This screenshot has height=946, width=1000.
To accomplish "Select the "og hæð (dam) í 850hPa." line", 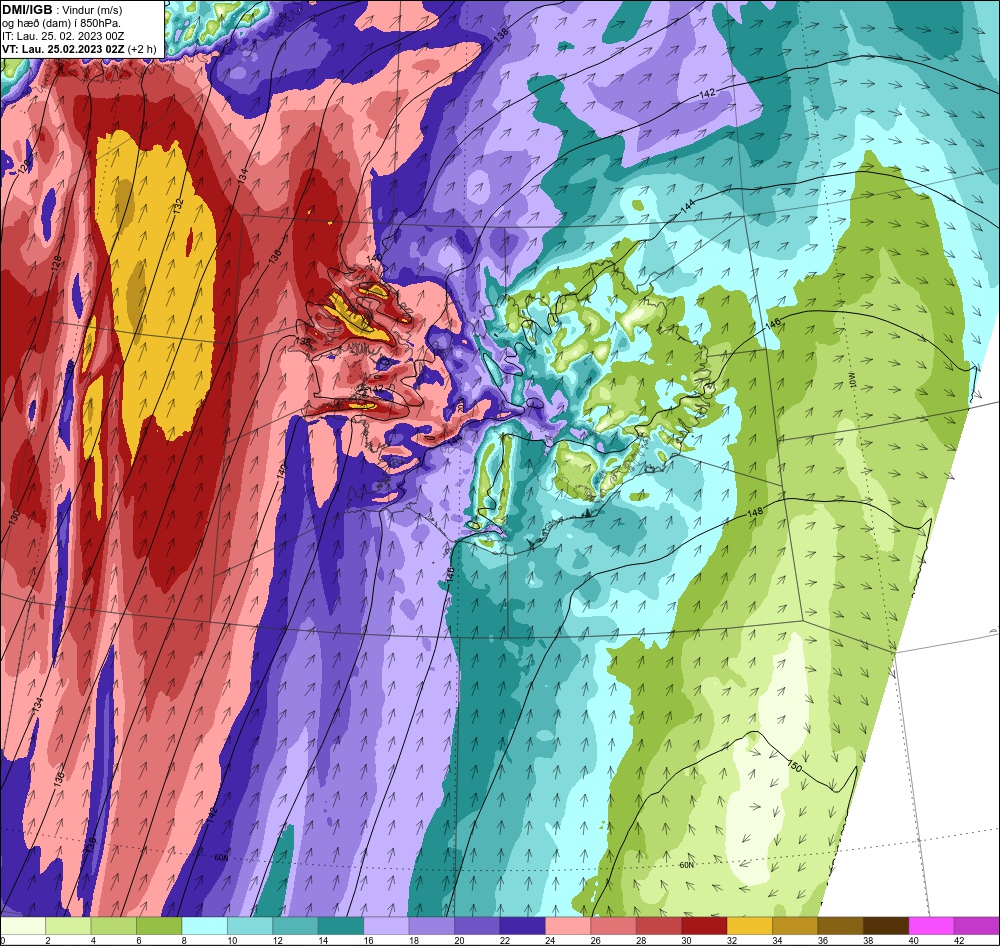I will tap(62, 24).
